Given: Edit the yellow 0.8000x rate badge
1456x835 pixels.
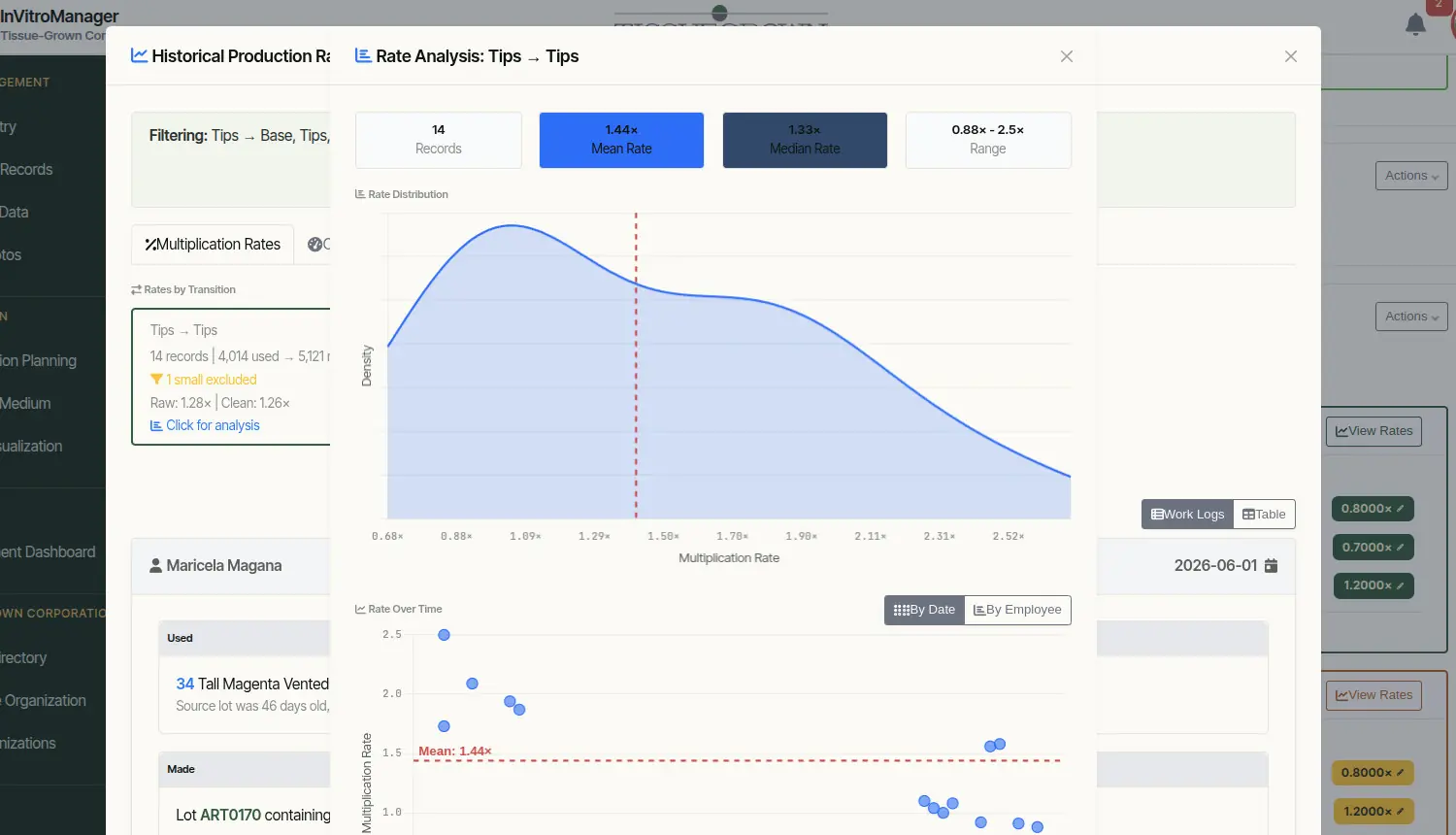Looking at the screenshot, I should click(1373, 773).
